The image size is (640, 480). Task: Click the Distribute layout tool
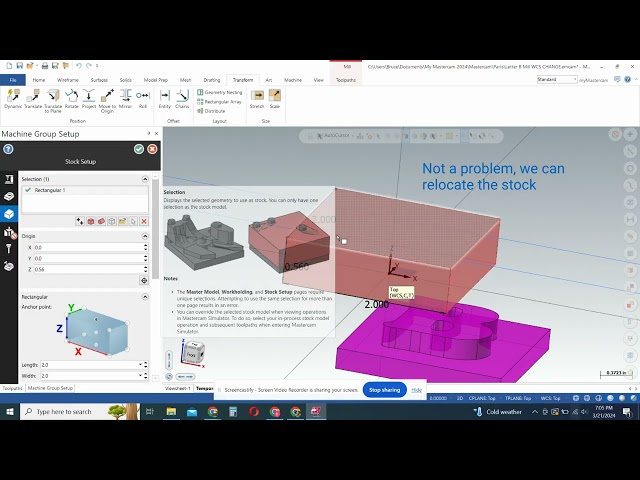211,111
